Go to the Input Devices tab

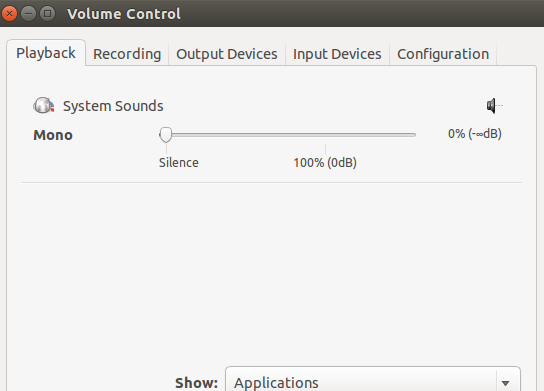click(337, 54)
